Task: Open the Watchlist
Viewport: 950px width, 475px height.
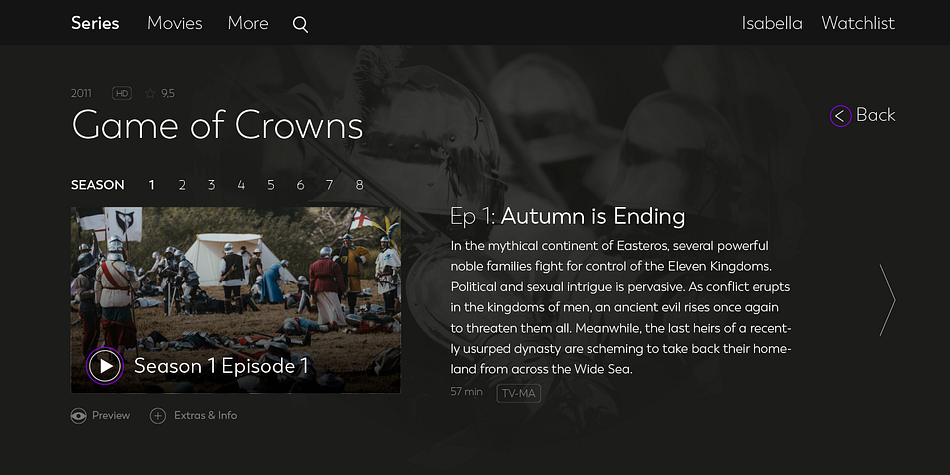Action: (x=858, y=23)
